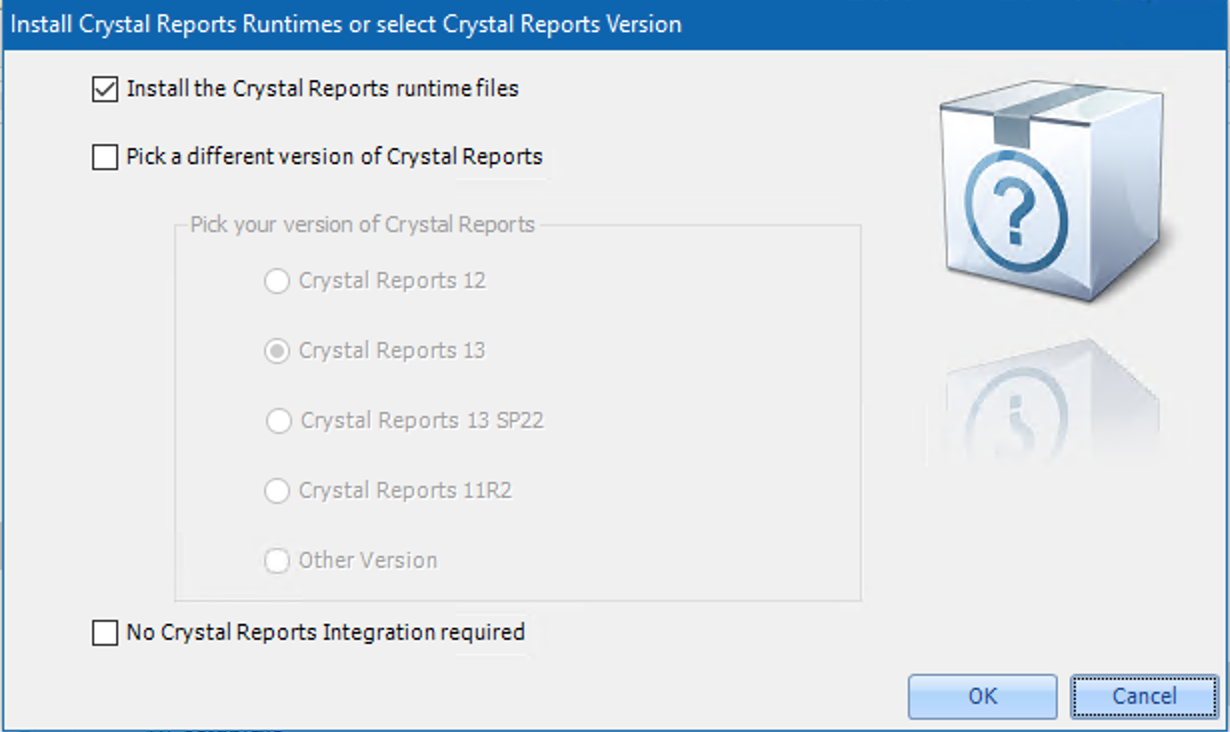Click the package box icon with question mark
Screen dimensions: 1230x732
coord(1052,190)
